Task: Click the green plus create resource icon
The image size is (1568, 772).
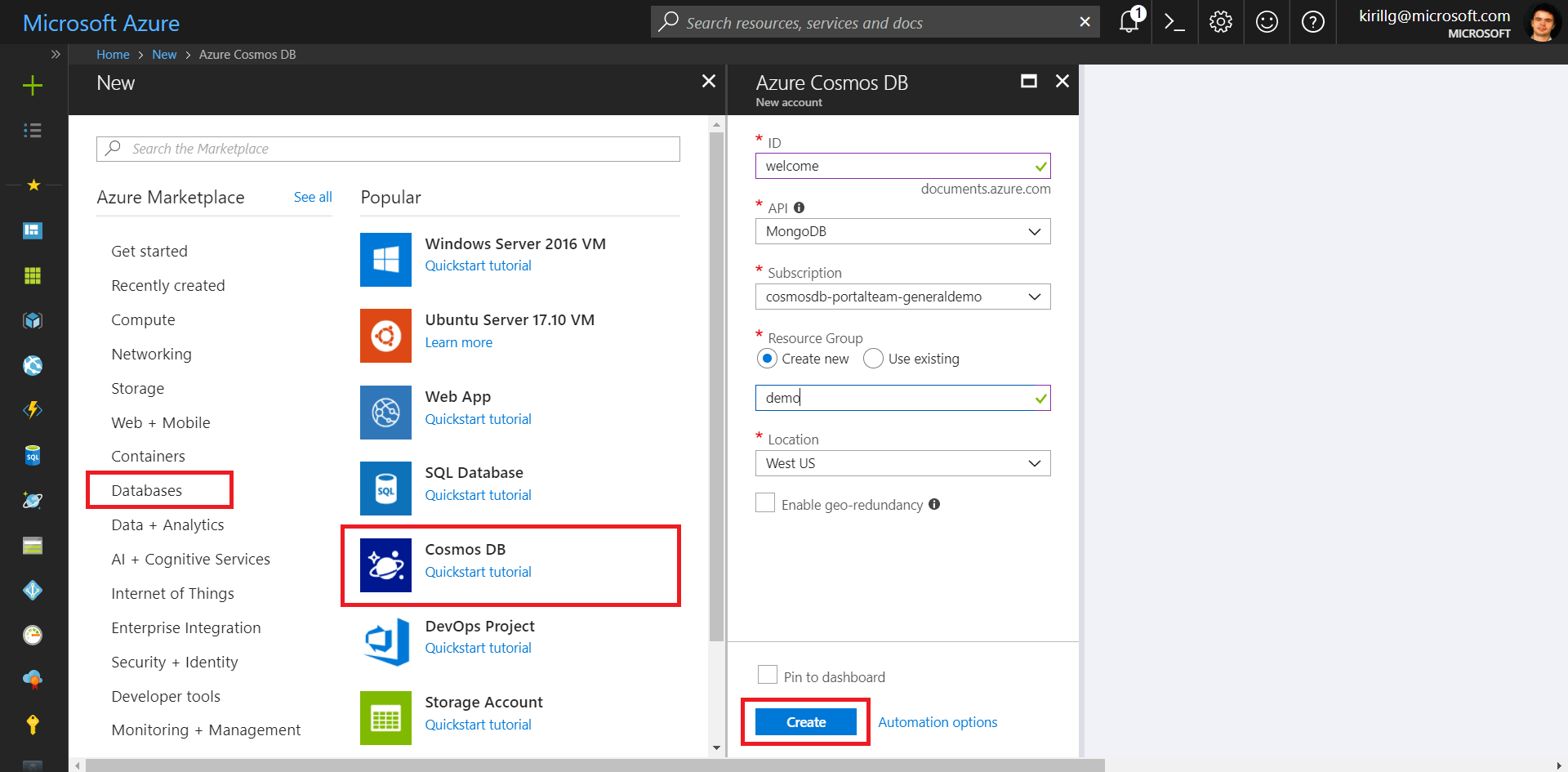Action: coord(33,86)
